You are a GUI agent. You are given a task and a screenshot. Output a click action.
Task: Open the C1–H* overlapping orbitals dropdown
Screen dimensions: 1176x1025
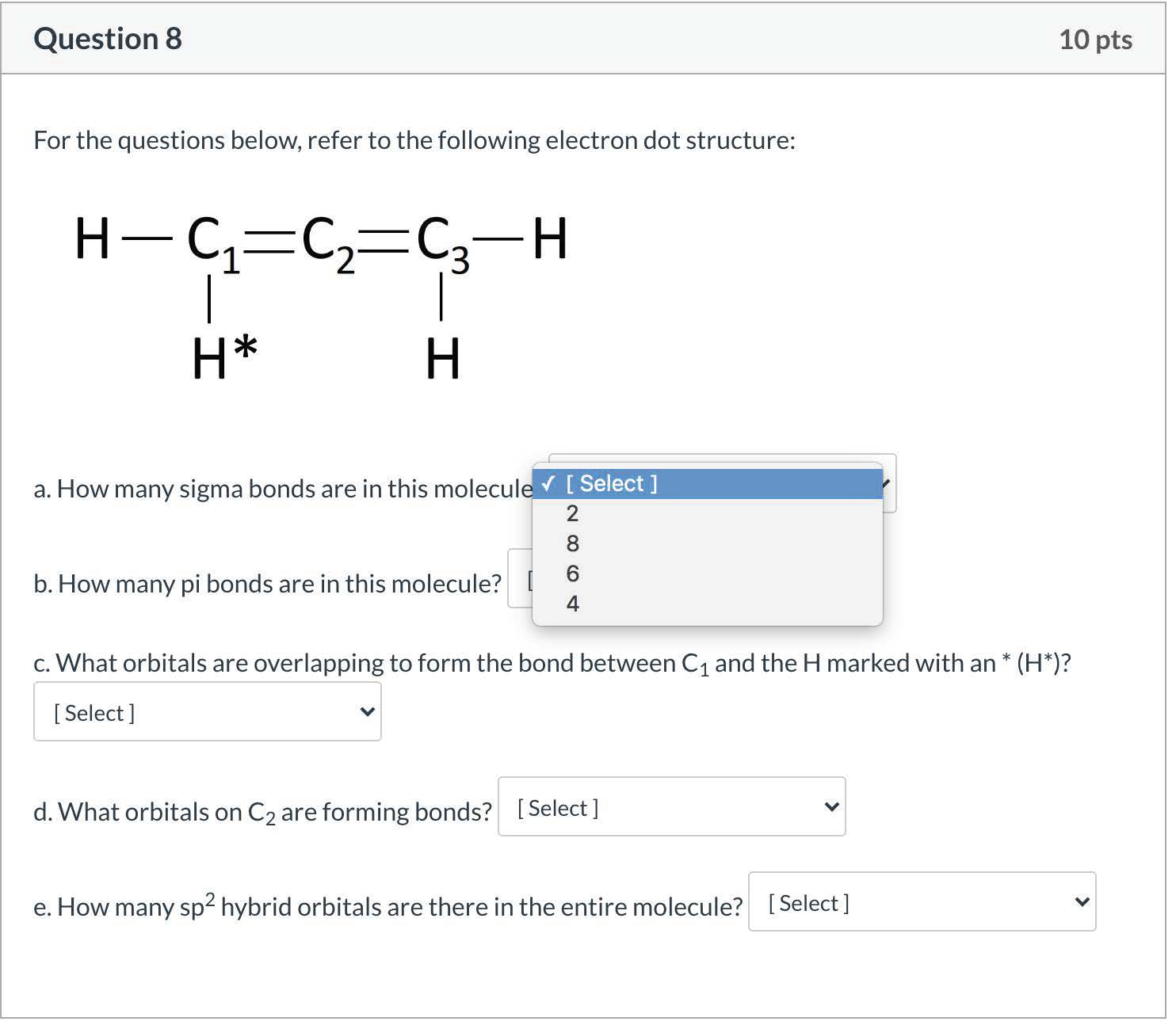click(x=207, y=712)
